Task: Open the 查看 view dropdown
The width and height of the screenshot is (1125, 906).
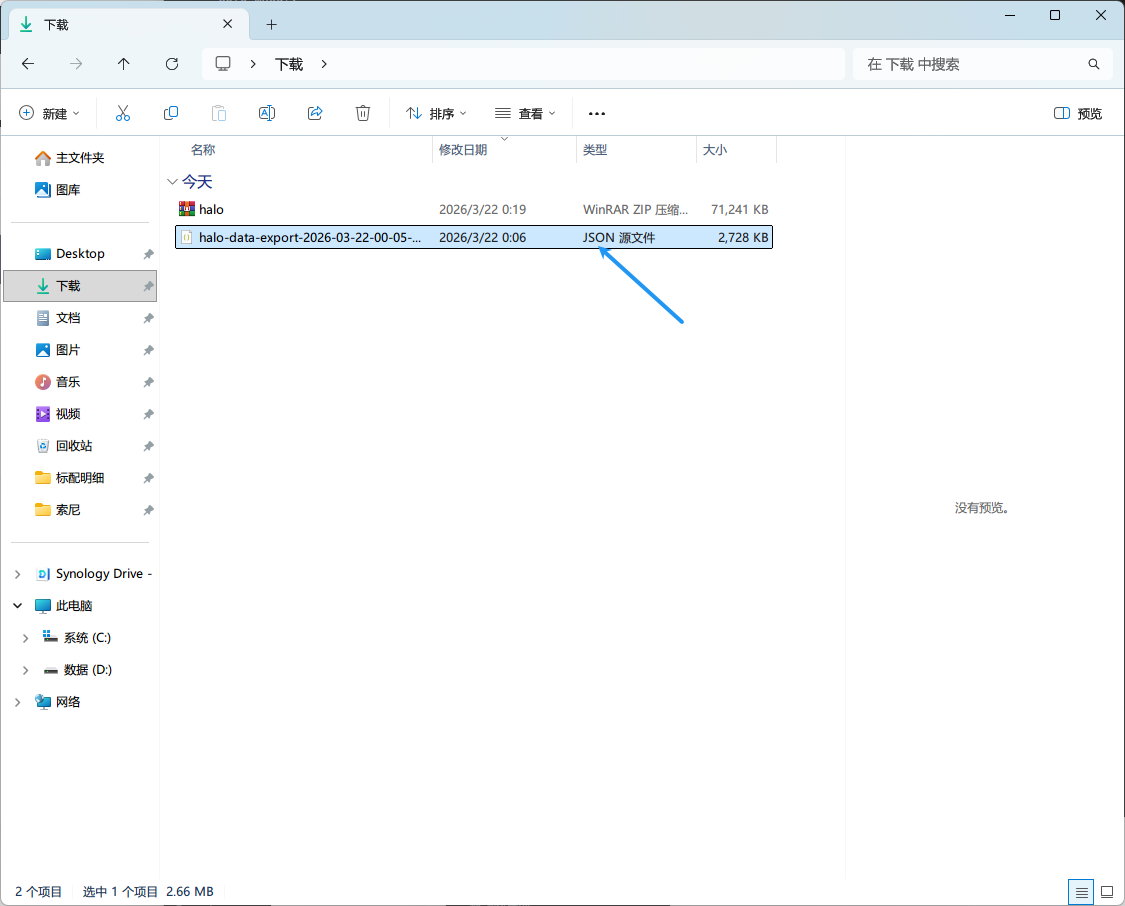Action: tap(525, 114)
